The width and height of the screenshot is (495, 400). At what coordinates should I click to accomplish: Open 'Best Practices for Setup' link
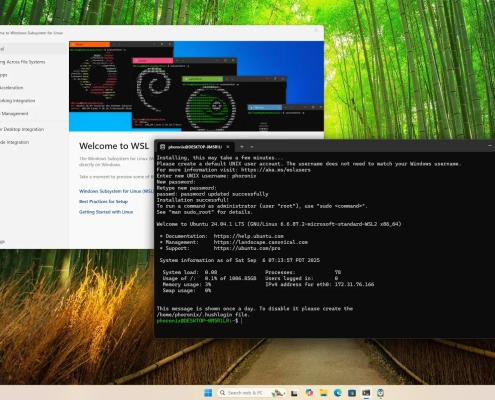pyautogui.click(x=103, y=201)
